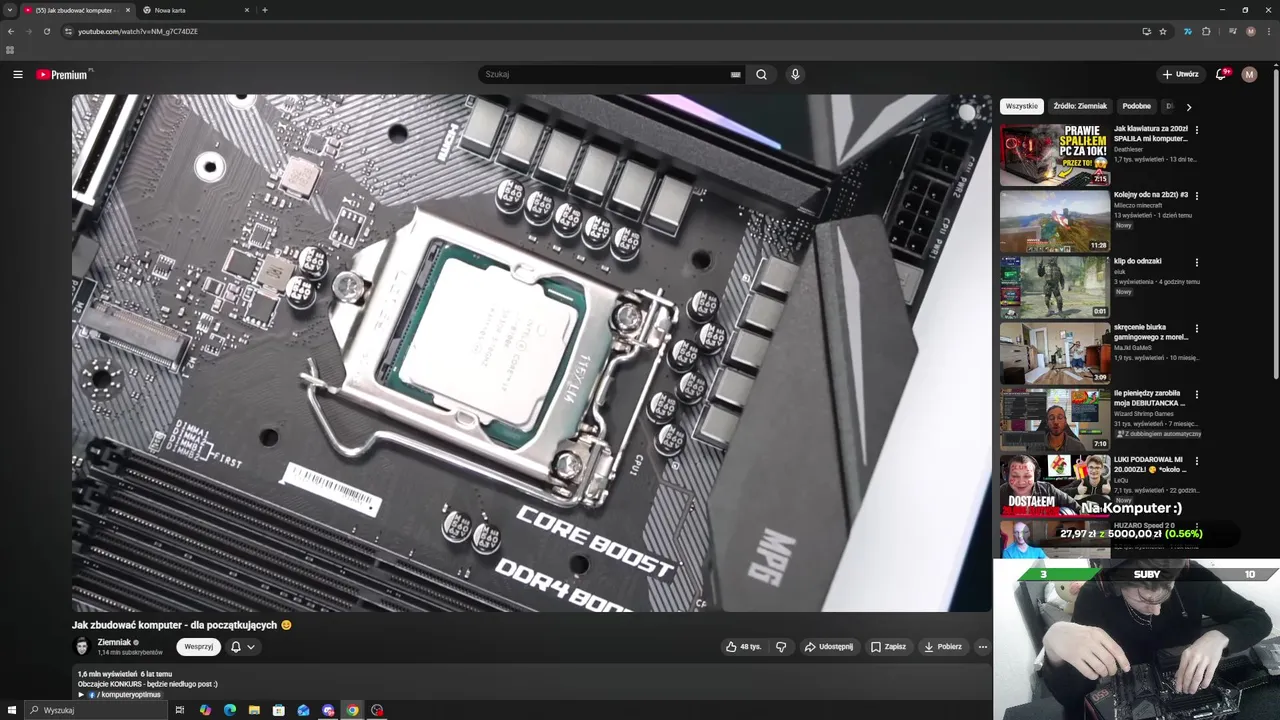1280x720 pixels.
Task: Click the YouTube Szukaj search field
Action: pyautogui.click(x=605, y=75)
